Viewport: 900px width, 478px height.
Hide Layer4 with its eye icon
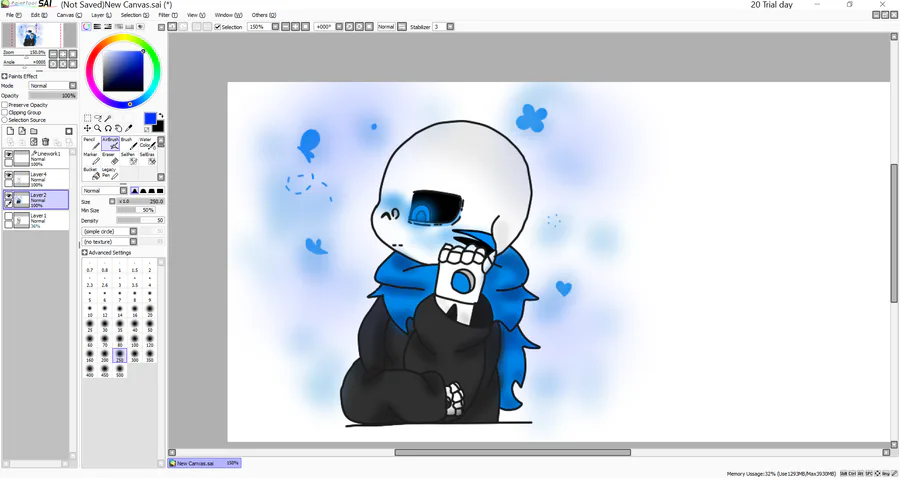pyautogui.click(x=9, y=174)
